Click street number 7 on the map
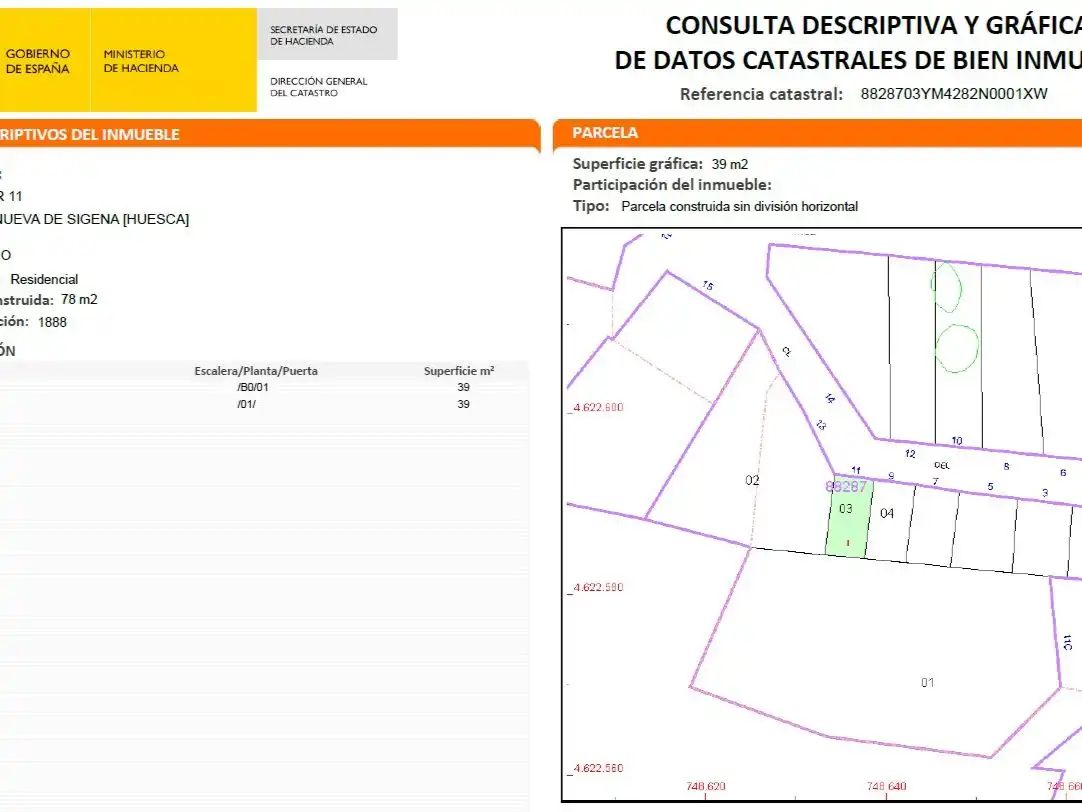Screen dimensions: 1082x812 [936, 481]
